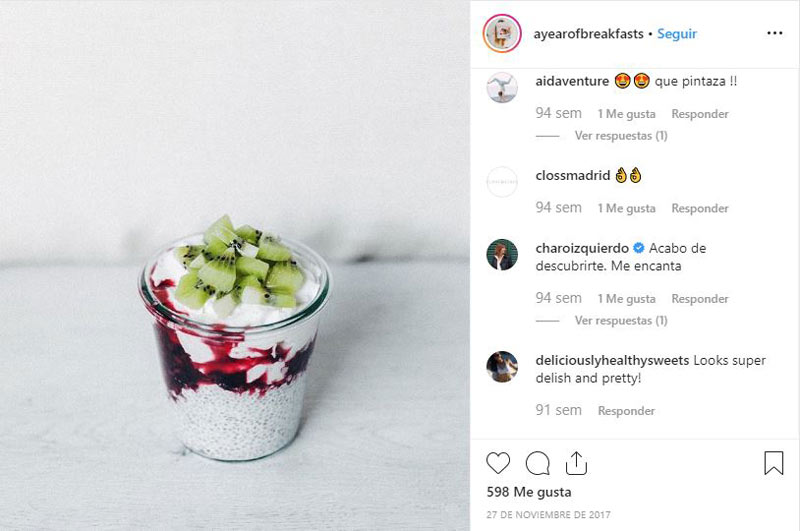This screenshot has width=800, height=531.
Task: Open the ayearofbreakfasts username link
Action: pyautogui.click(x=588, y=34)
